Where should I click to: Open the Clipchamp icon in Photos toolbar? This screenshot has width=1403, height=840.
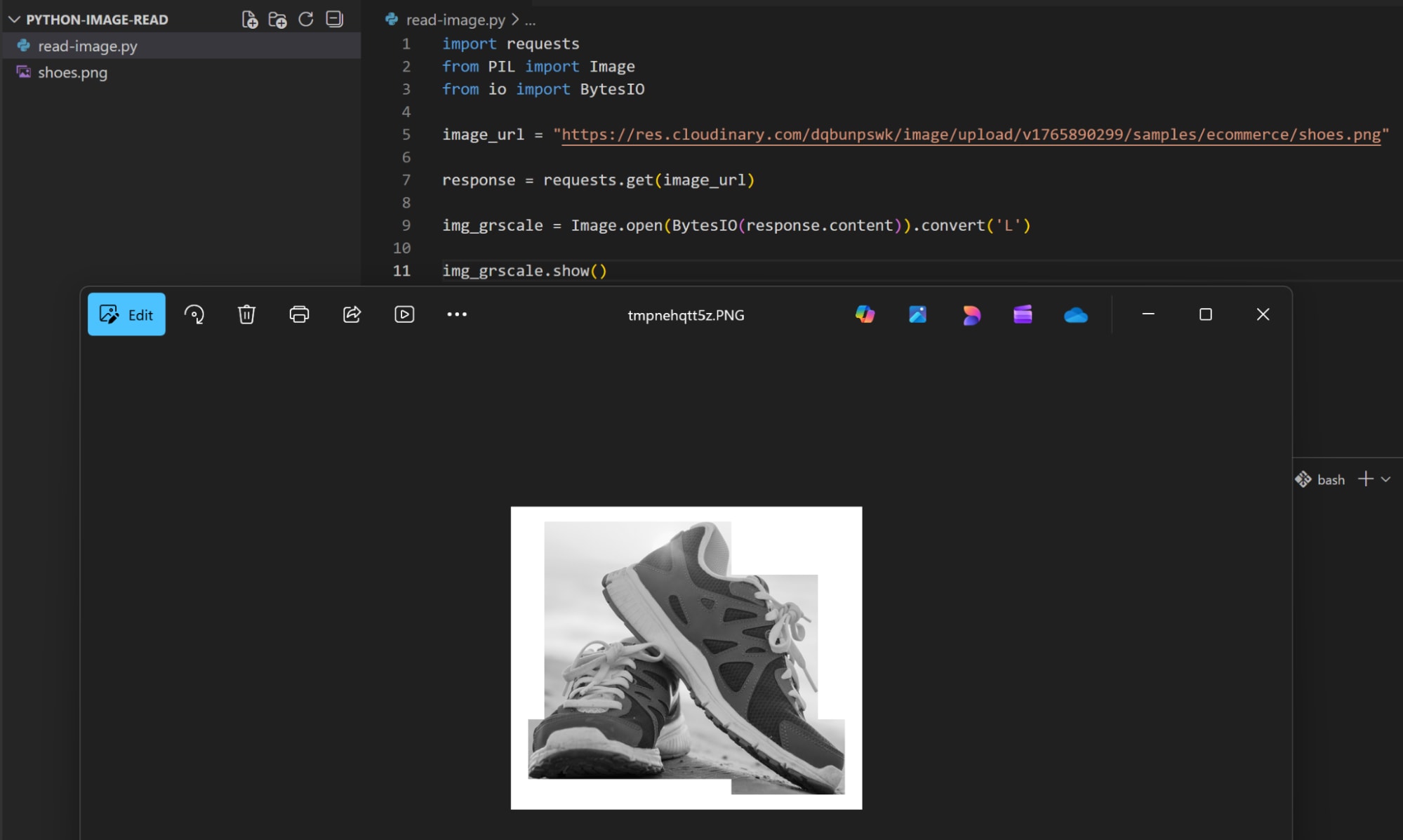[x=1023, y=315]
